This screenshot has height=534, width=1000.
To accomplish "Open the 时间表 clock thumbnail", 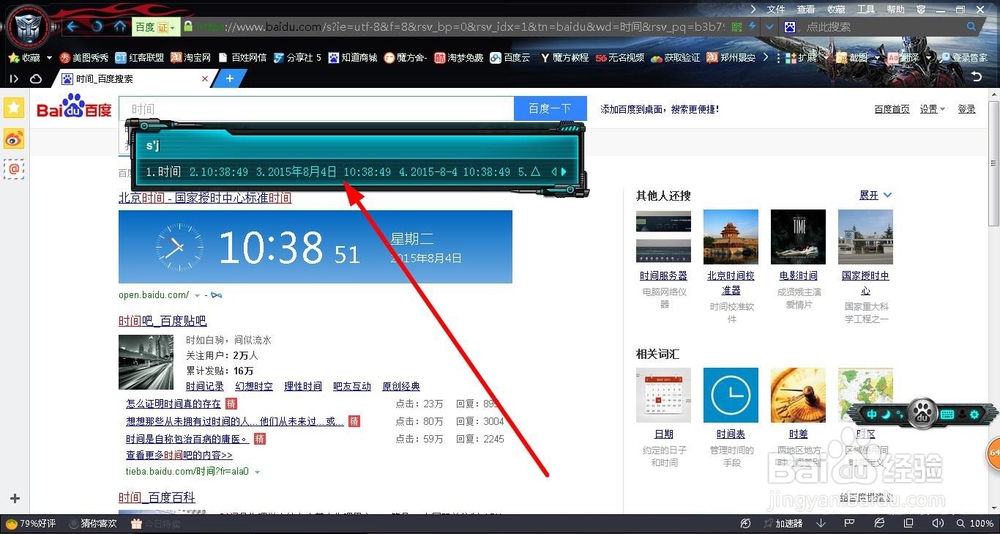I will click(731, 395).
